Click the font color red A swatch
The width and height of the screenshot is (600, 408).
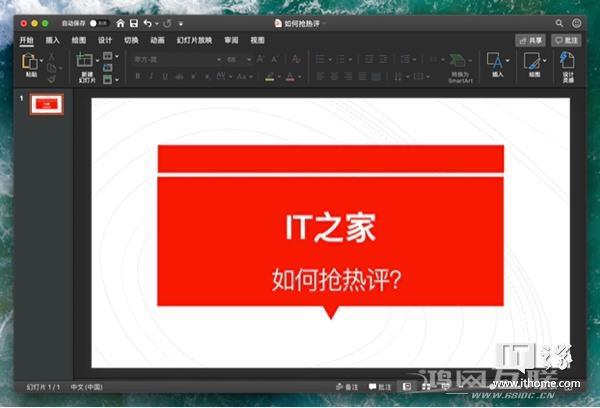click(x=290, y=77)
